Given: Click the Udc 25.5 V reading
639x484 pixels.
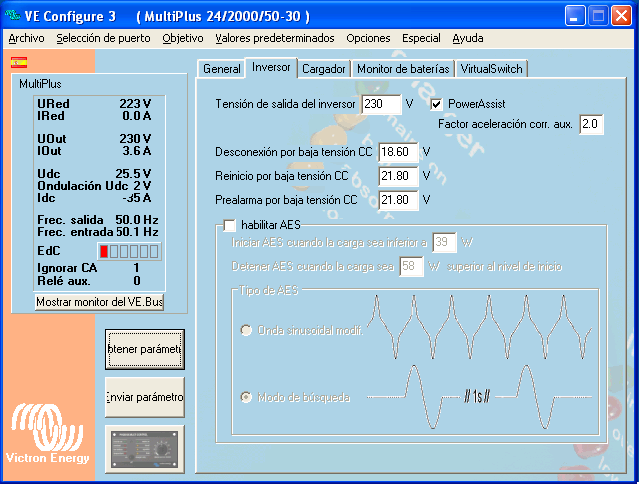Looking at the screenshot, I should coord(94,174).
